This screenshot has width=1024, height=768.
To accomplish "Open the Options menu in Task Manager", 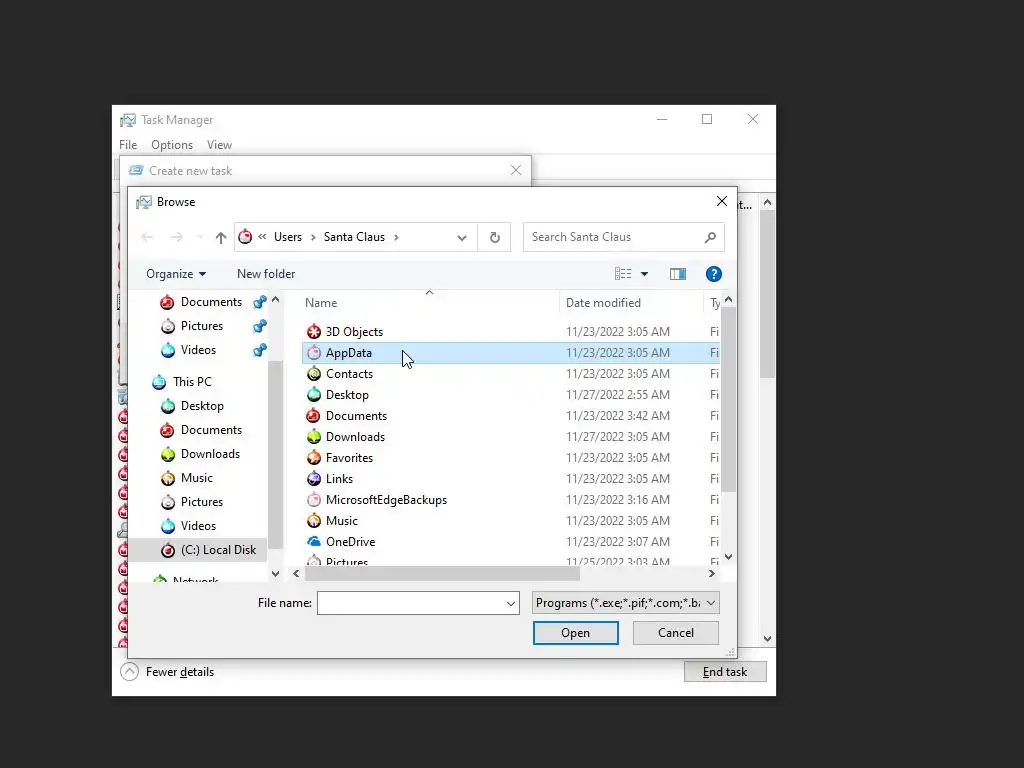I will pyautogui.click(x=172, y=145).
